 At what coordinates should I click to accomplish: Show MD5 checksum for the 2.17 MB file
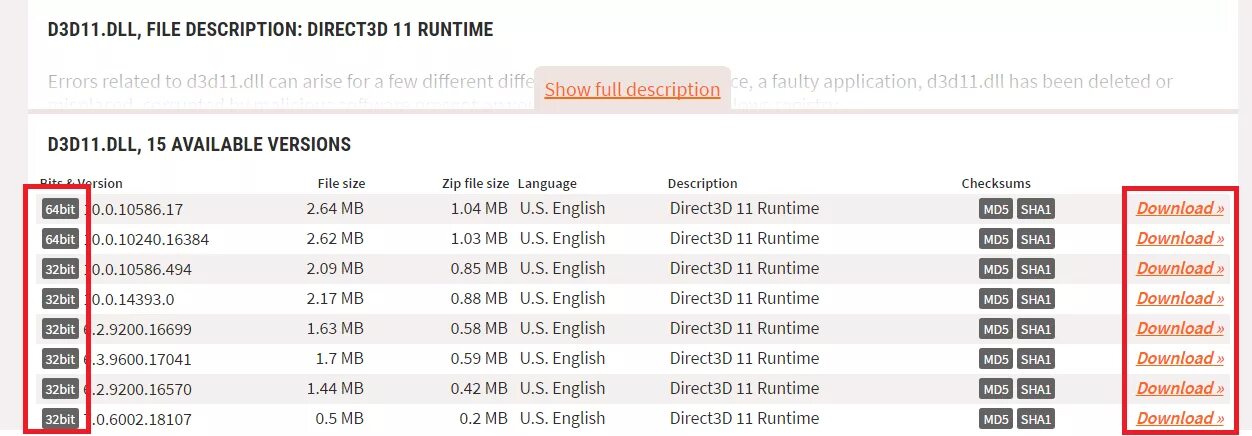point(996,300)
